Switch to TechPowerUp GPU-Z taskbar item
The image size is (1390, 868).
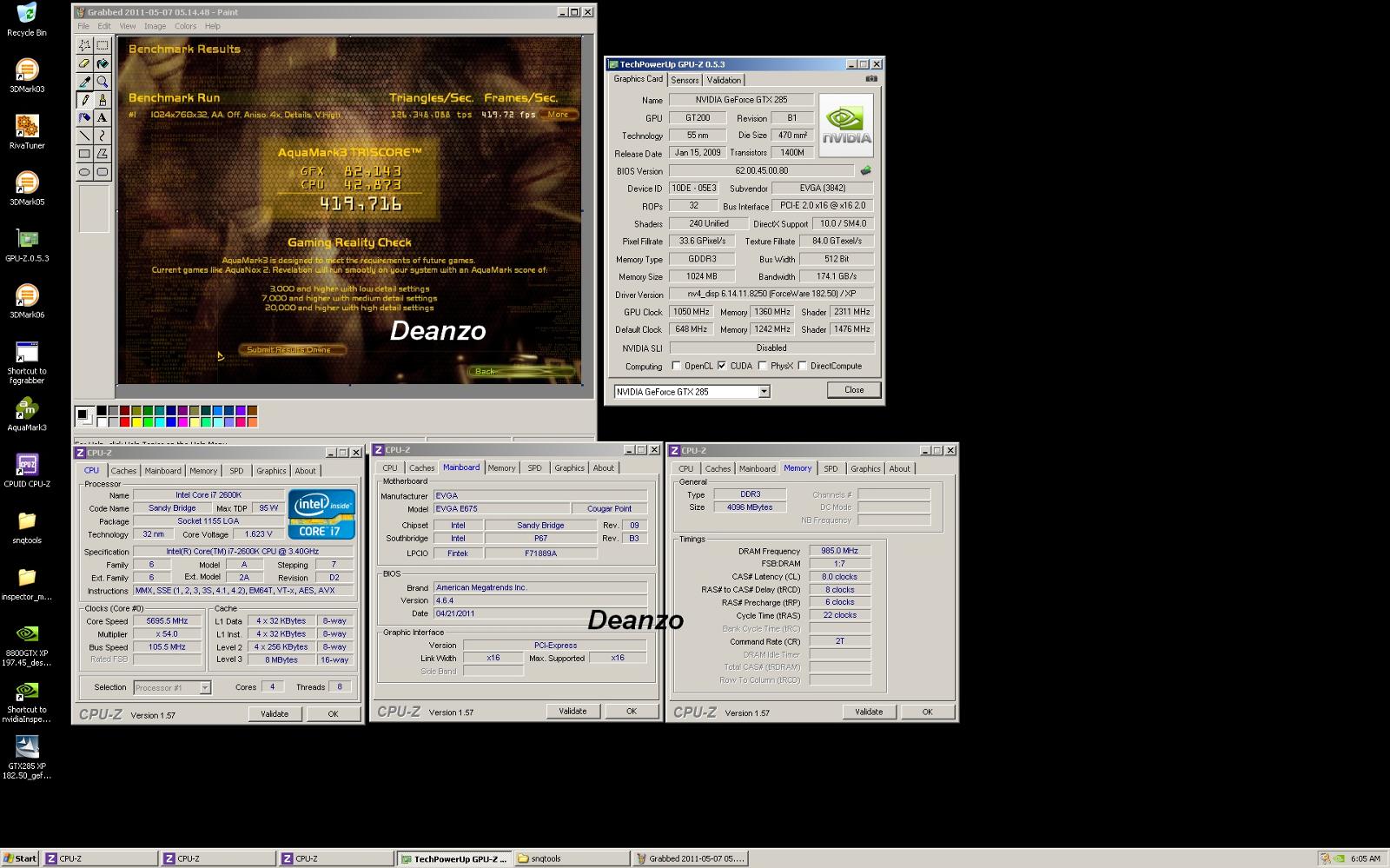pyautogui.click(x=453, y=858)
